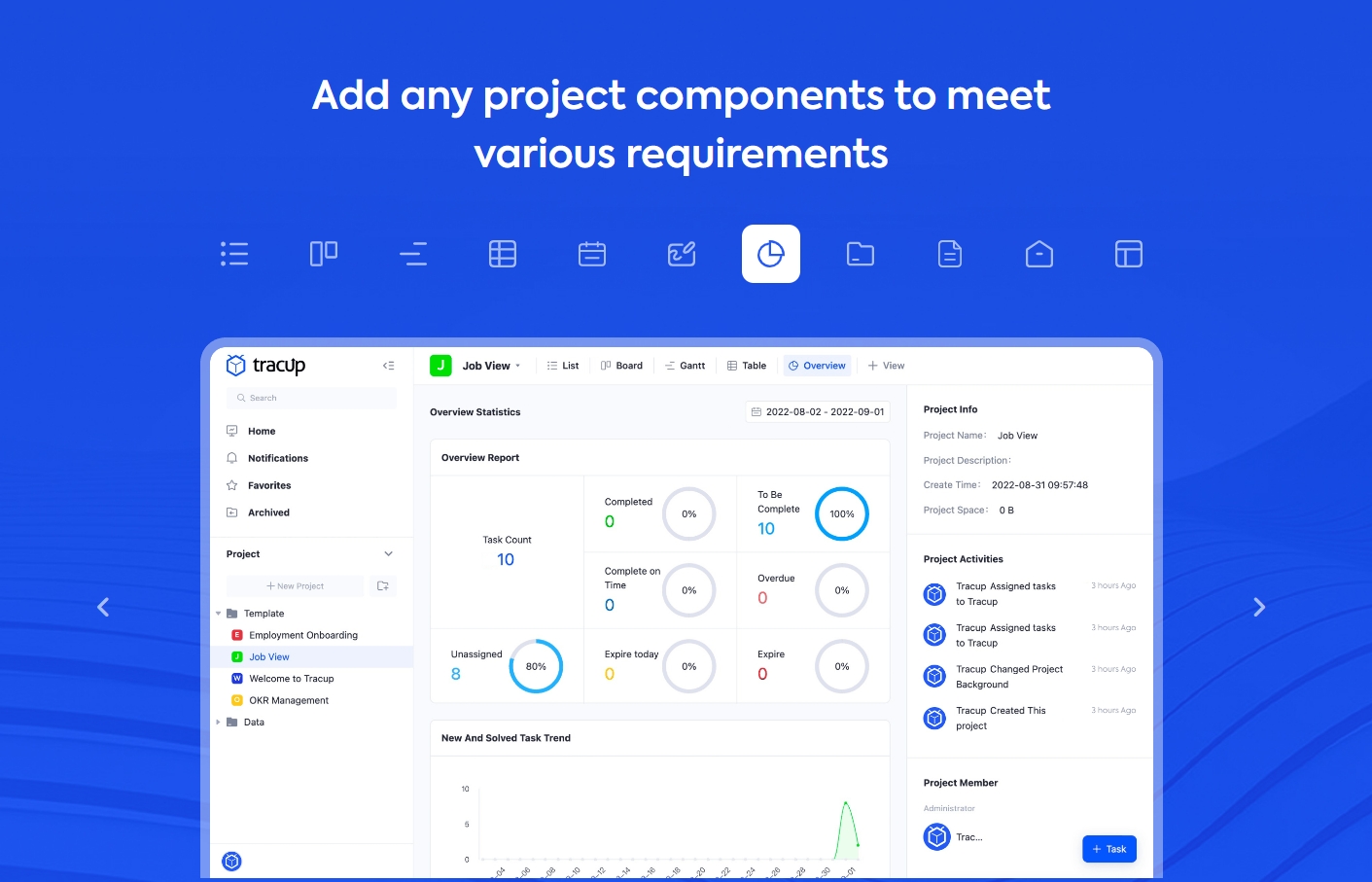This screenshot has width=1372, height=882.
Task: Open the Calendar component icon
Action: pyautogui.click(x=592, y=254)
